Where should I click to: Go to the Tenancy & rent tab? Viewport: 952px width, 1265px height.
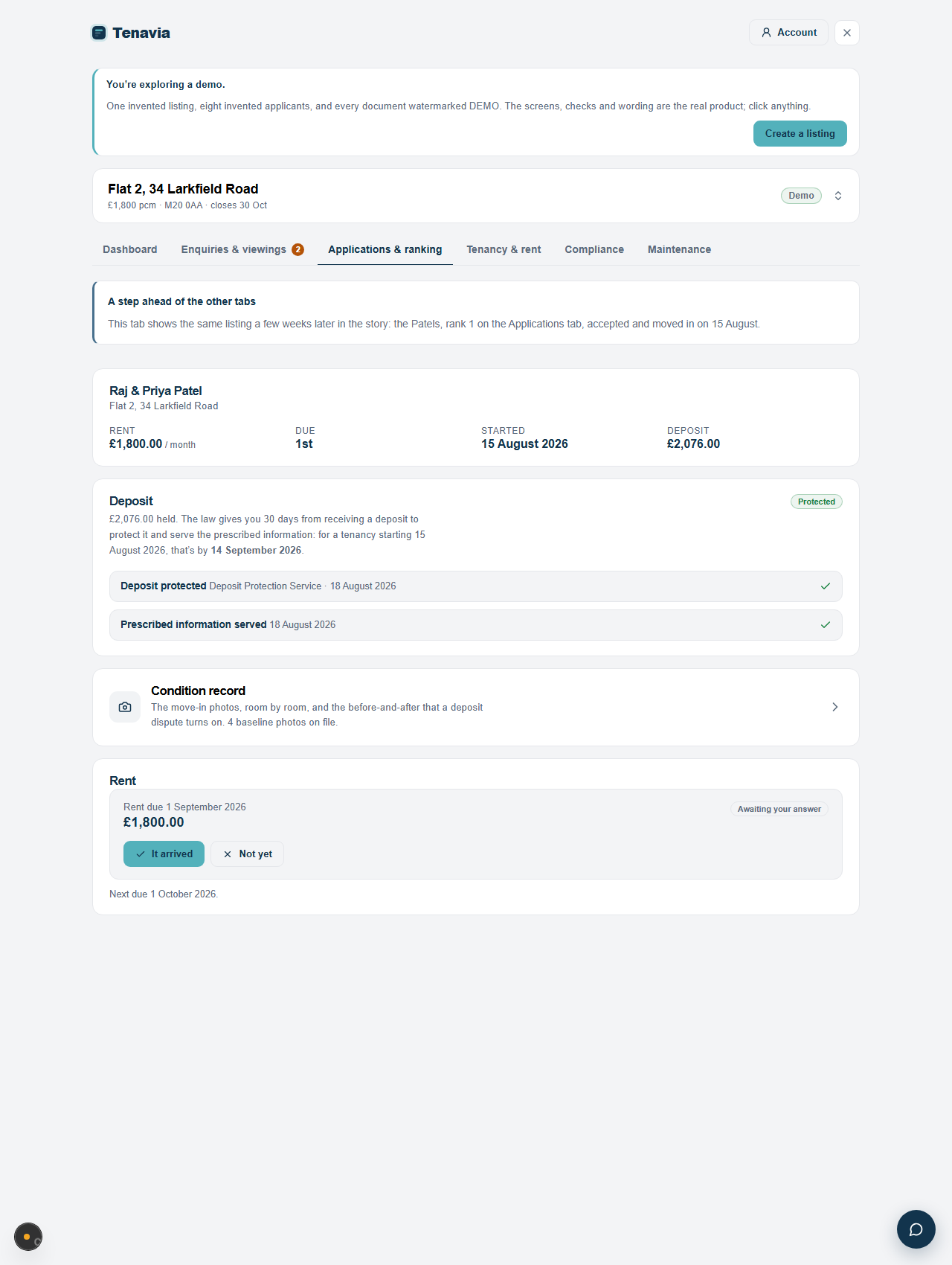504,249
